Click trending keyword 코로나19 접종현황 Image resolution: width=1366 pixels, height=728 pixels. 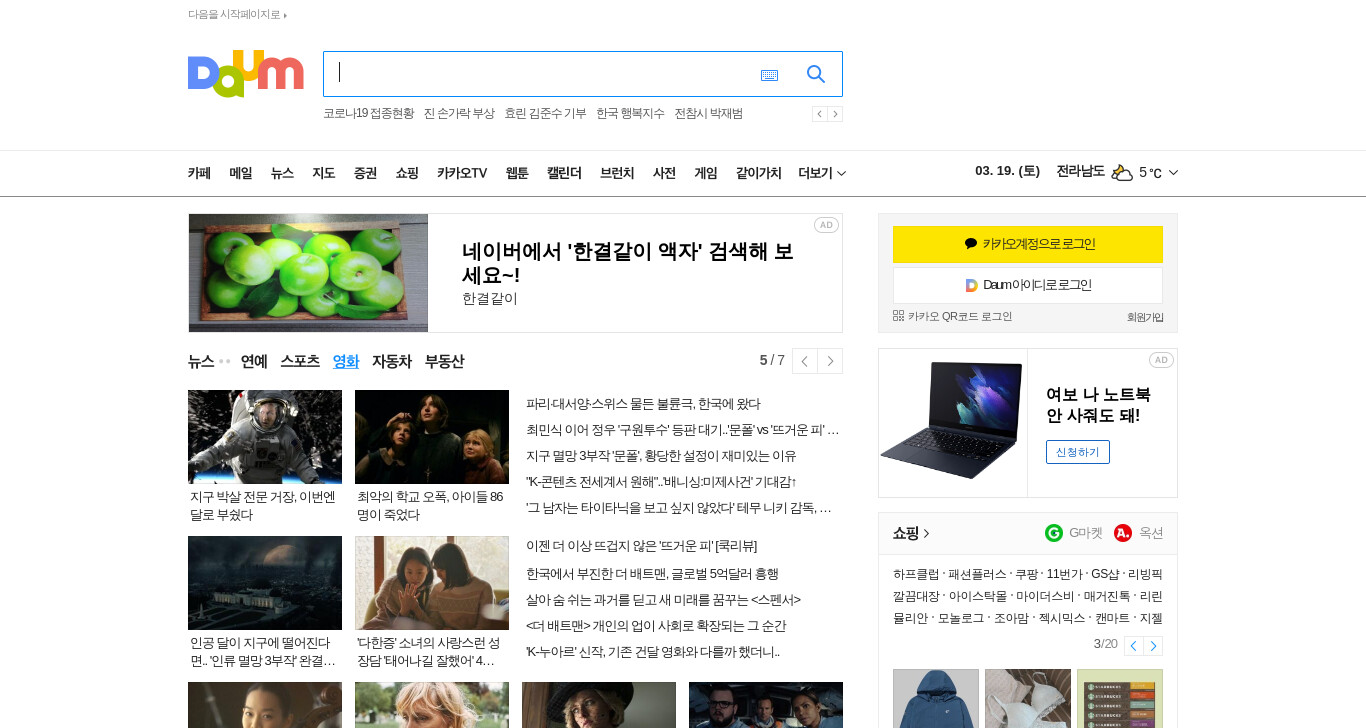pos(368,114)
